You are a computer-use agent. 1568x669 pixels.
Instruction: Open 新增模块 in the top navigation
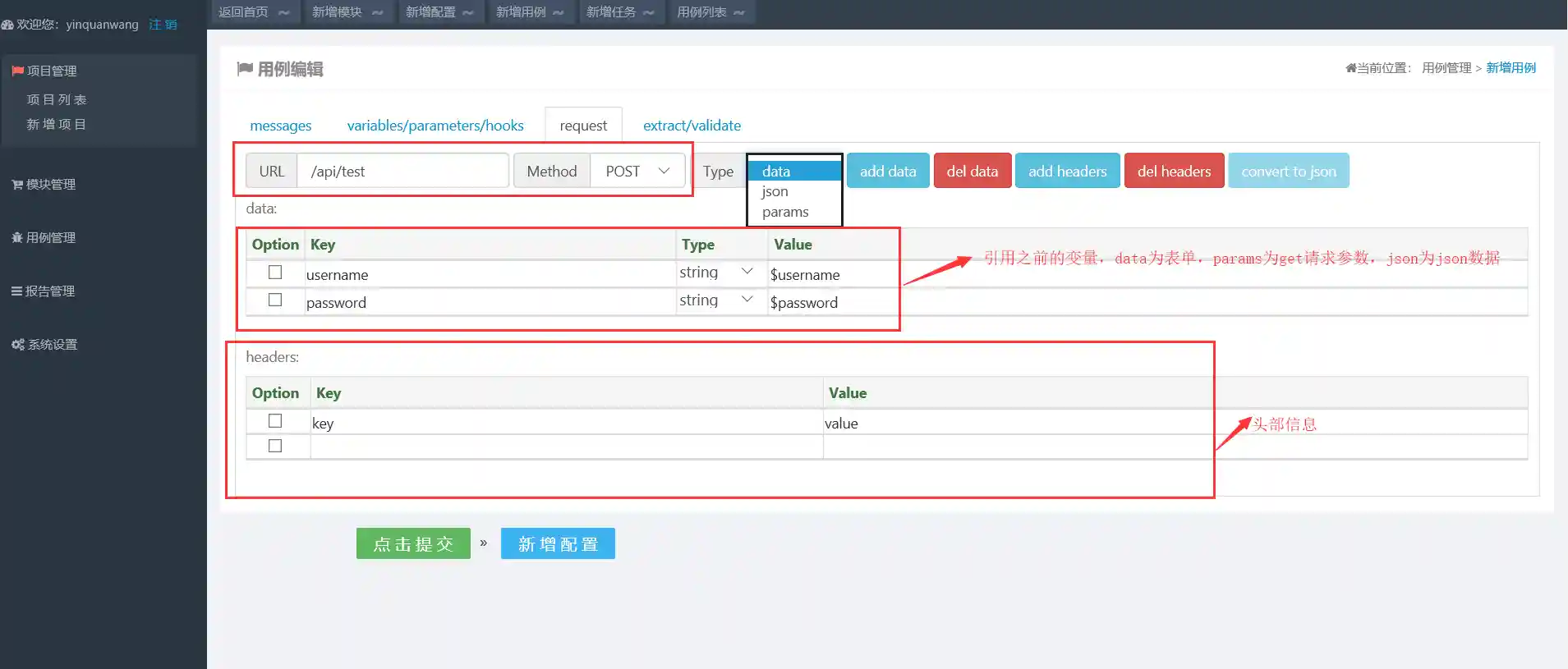tap(347, 12)
